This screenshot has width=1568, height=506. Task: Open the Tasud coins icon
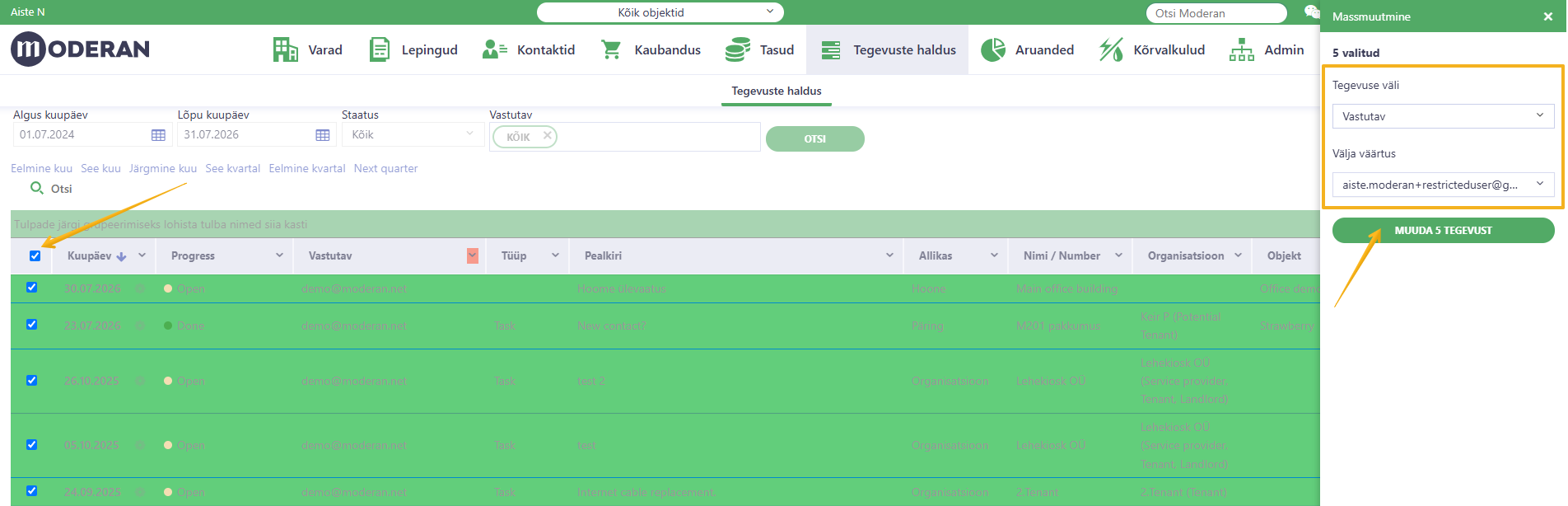(x=737, y=49)
